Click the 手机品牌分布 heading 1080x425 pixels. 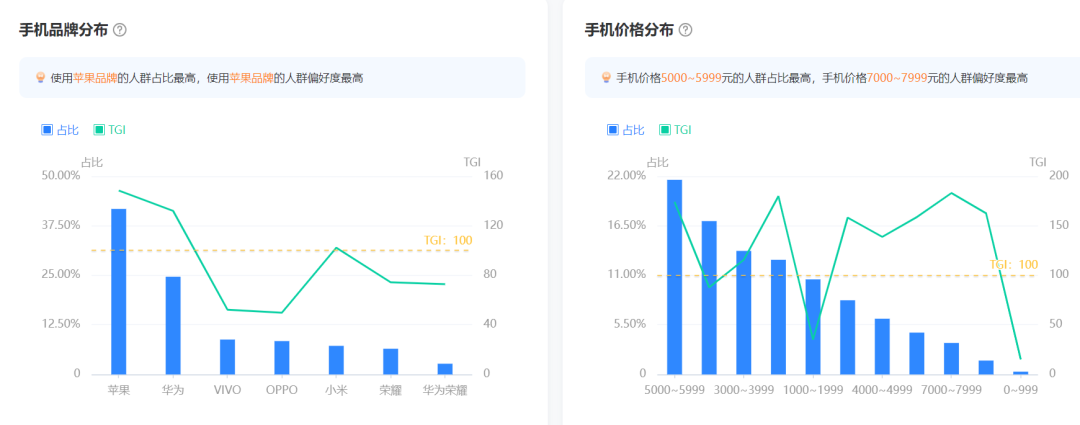tap(63, 30)
